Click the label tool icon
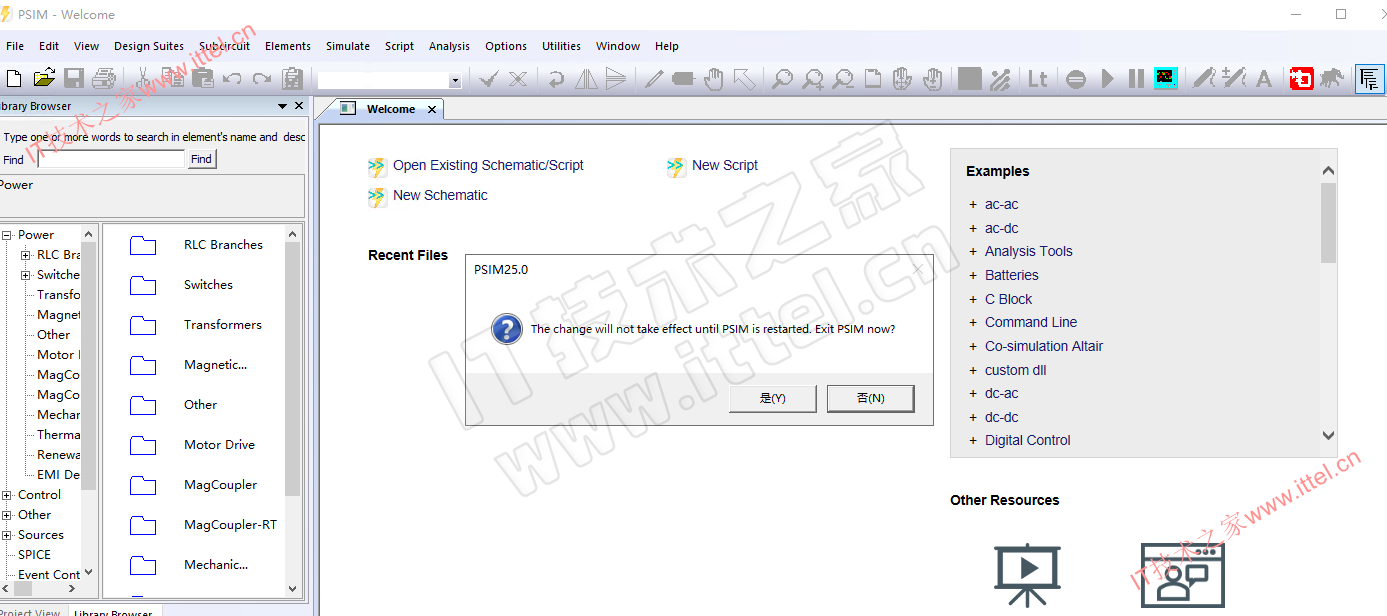This screenshot has width=1387, height=616. point(683,78)
